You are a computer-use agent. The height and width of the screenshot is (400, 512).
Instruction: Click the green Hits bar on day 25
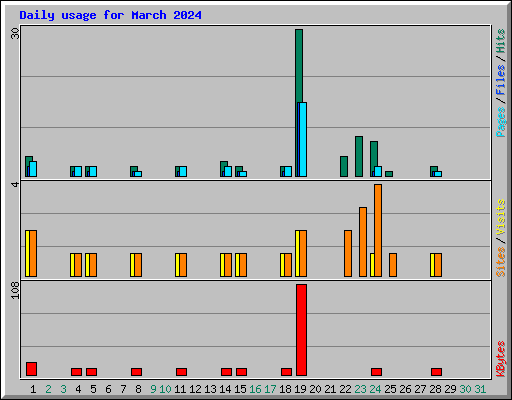tap(389, 174)
